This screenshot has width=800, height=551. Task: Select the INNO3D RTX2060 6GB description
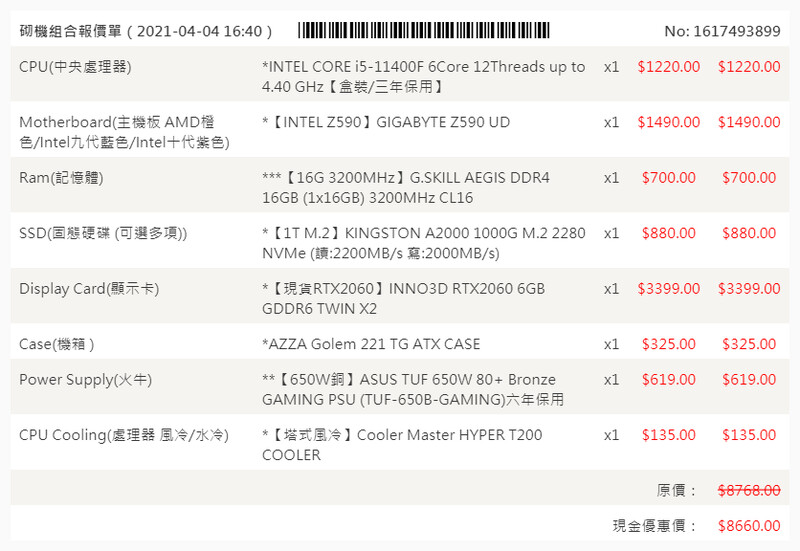(403, 298)
